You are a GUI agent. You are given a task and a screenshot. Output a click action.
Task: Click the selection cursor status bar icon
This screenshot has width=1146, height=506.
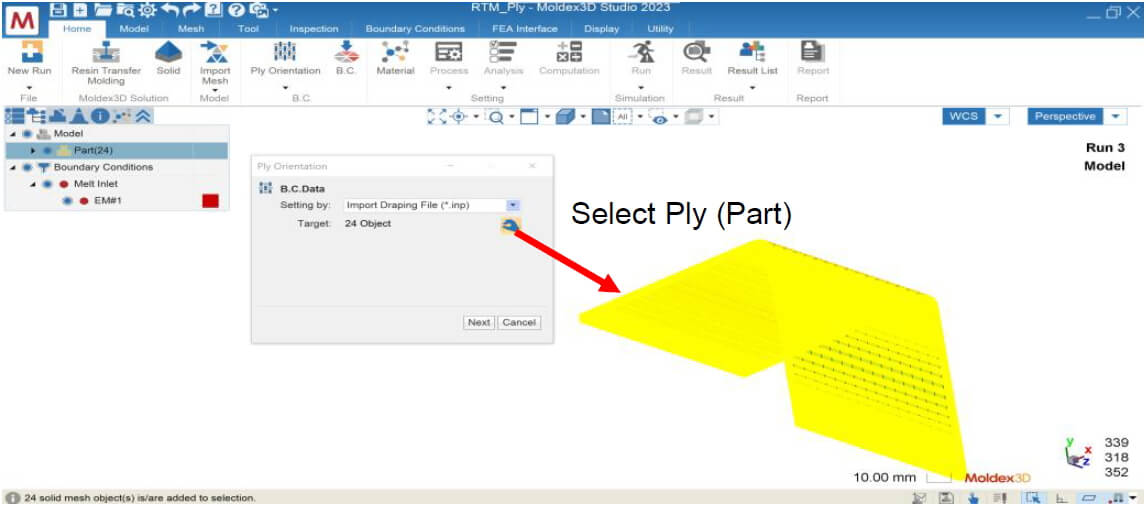point(1033,497)
